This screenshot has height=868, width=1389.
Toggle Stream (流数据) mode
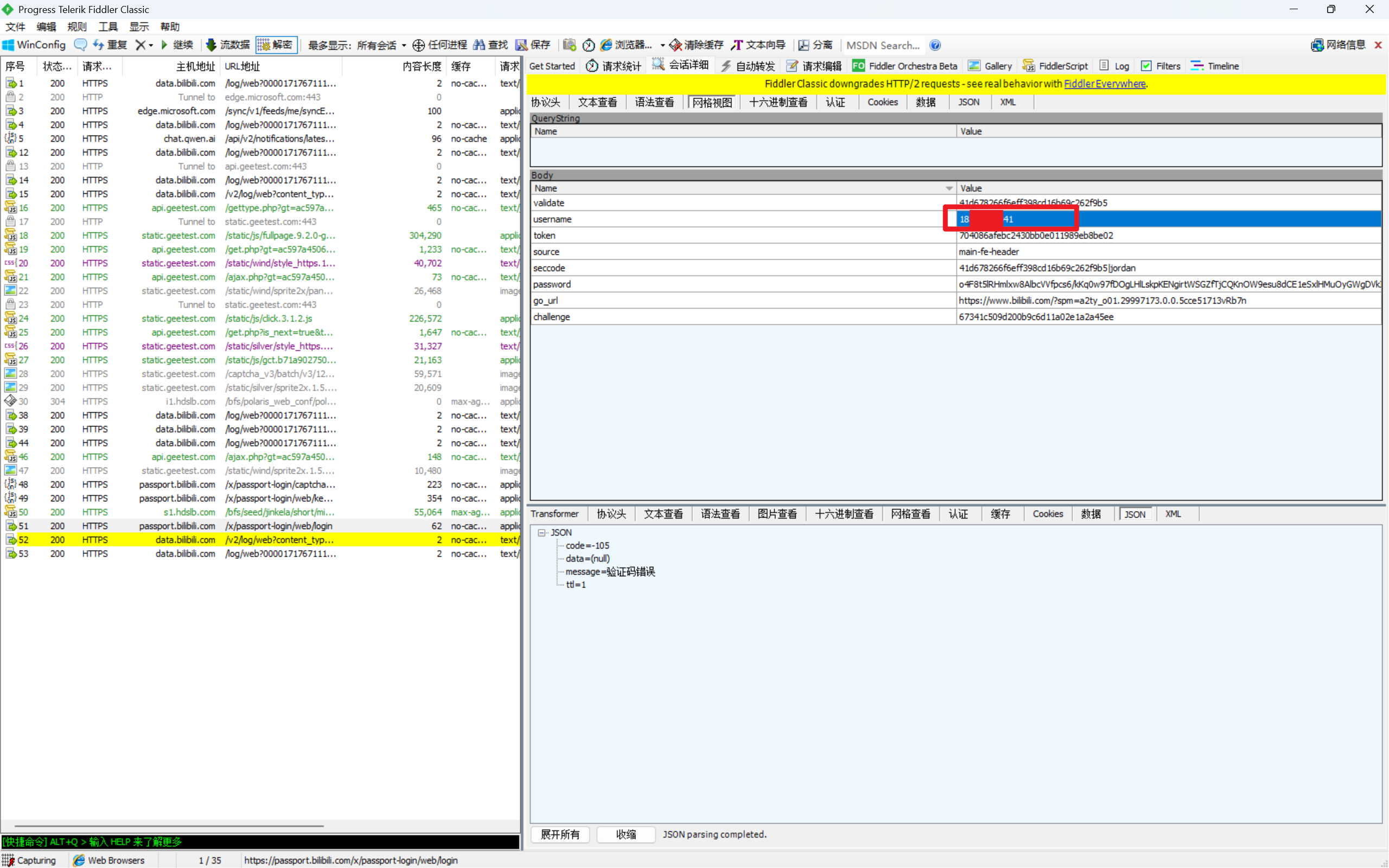[x=228, y=45]
